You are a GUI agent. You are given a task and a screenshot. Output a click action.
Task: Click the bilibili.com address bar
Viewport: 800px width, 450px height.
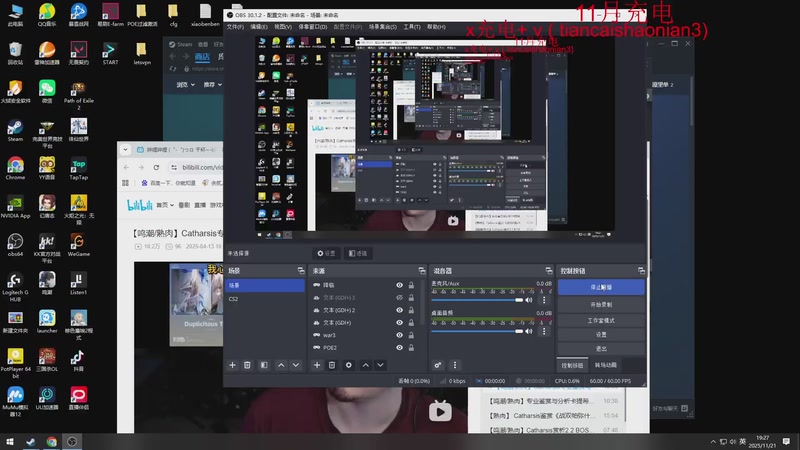(x=196, y=167)
